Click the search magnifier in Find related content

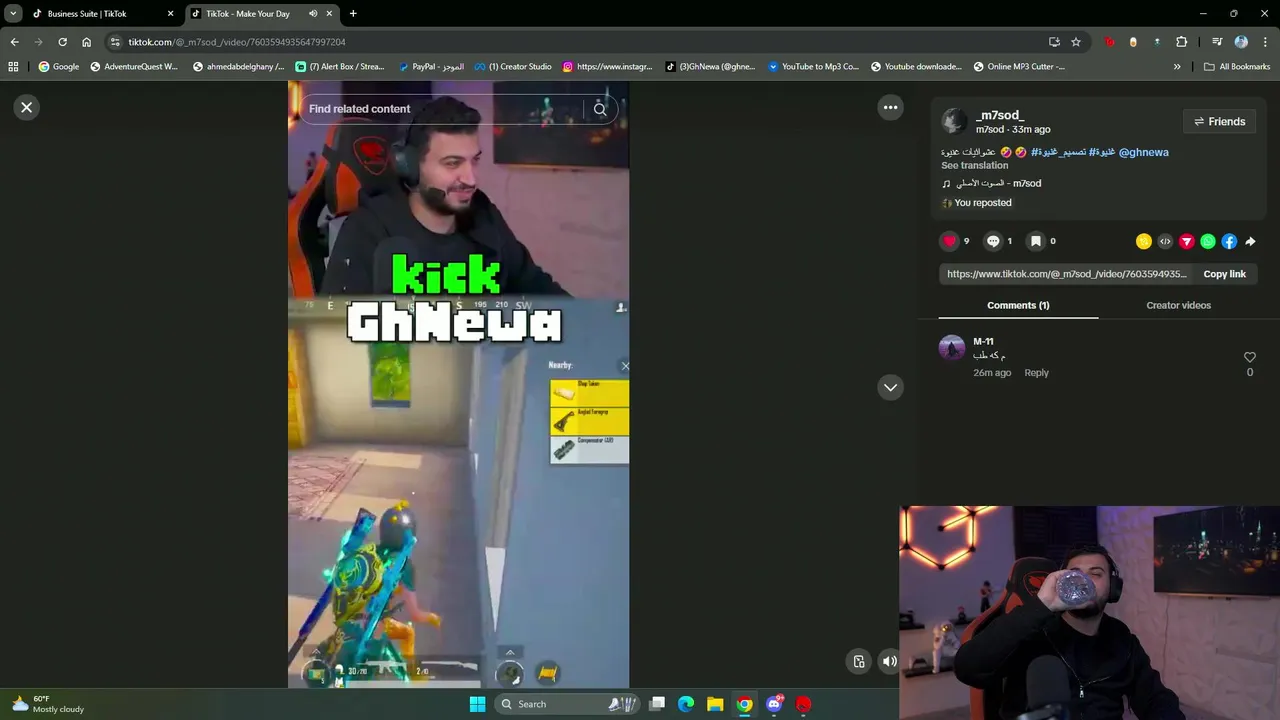point(600,109)
